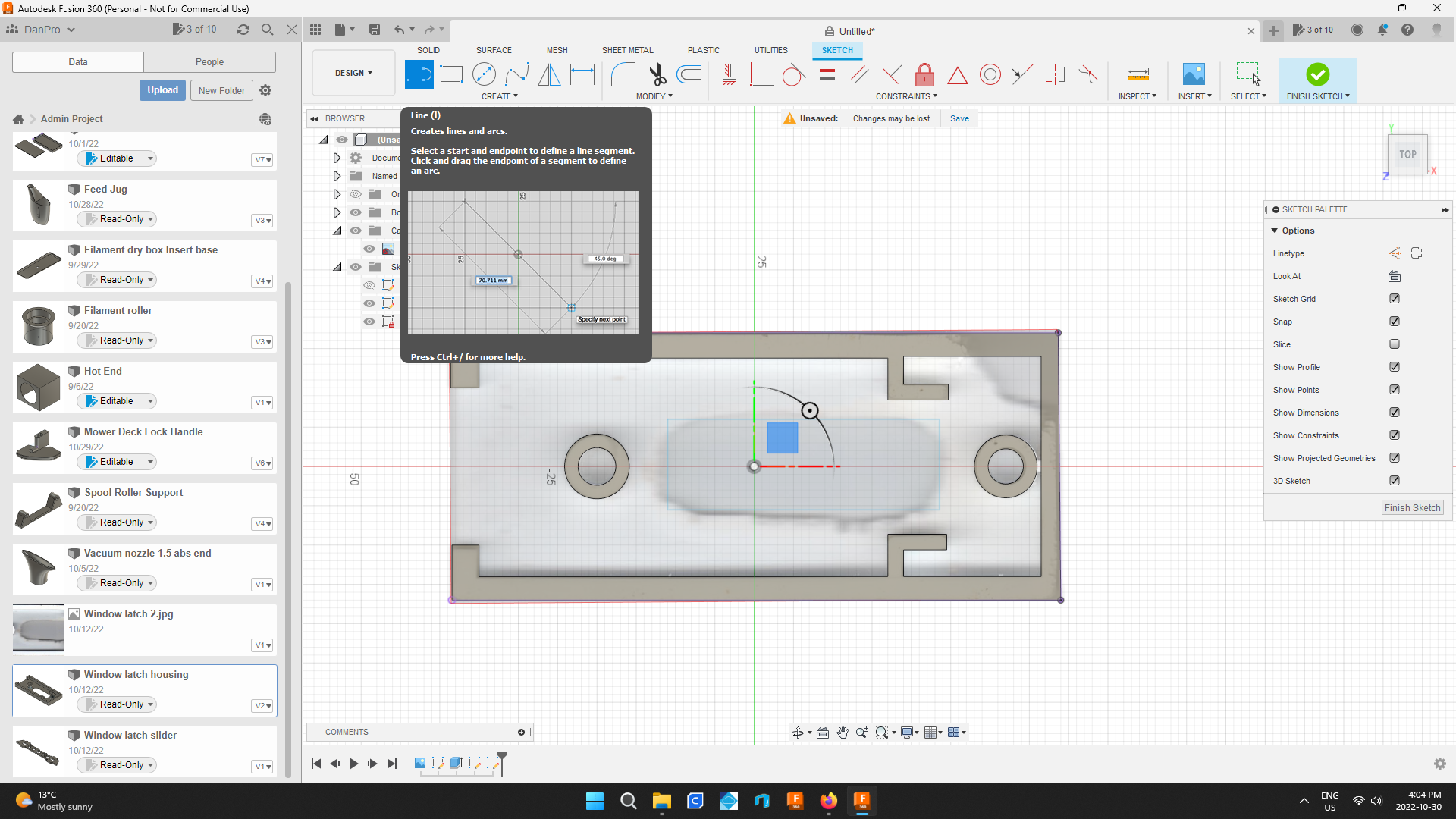Click the Finish Sketch button in palette

point(1412,507)
